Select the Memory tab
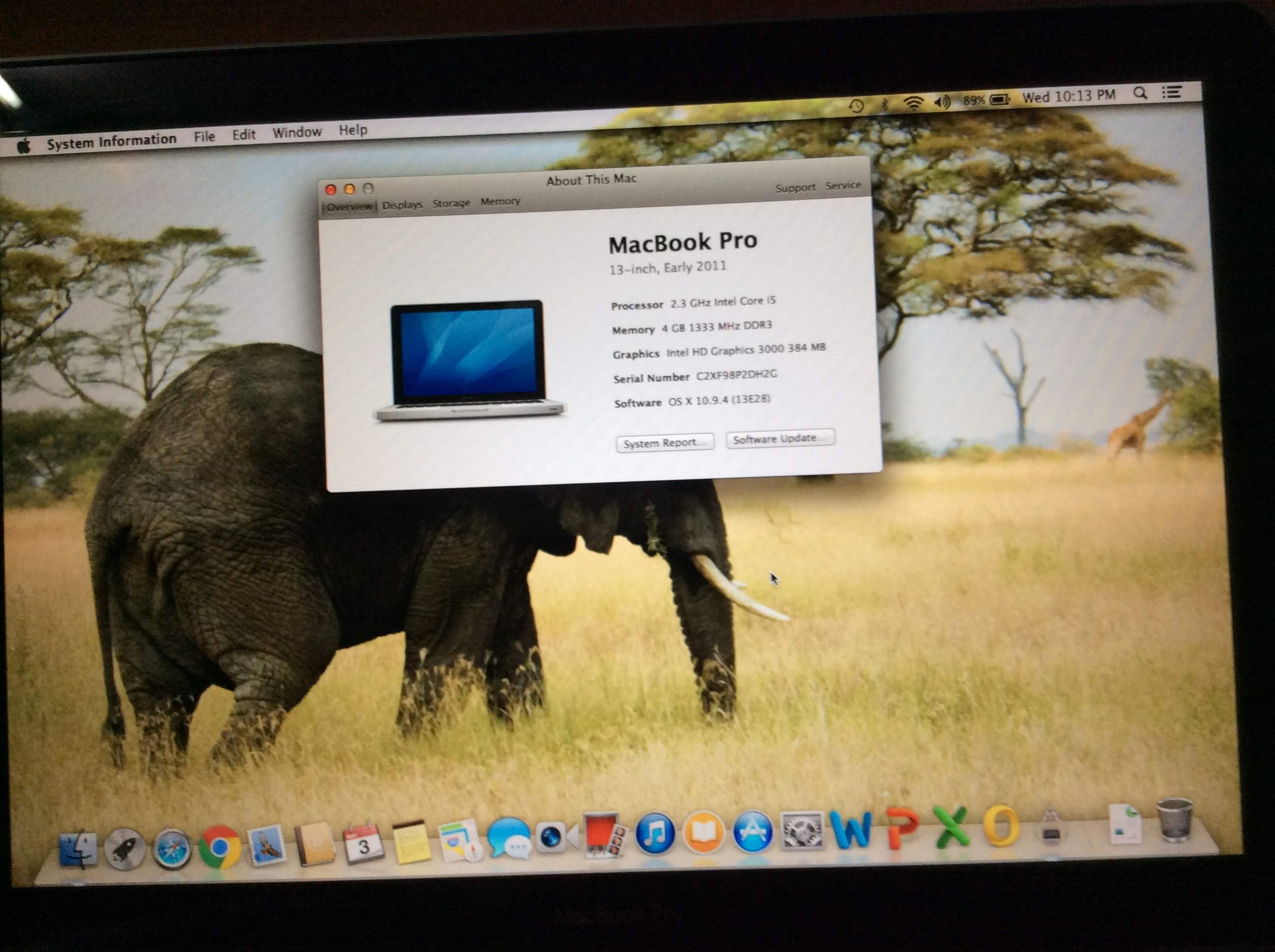The width and height of the screenshot is (1275, 952). tap(500, 202)
